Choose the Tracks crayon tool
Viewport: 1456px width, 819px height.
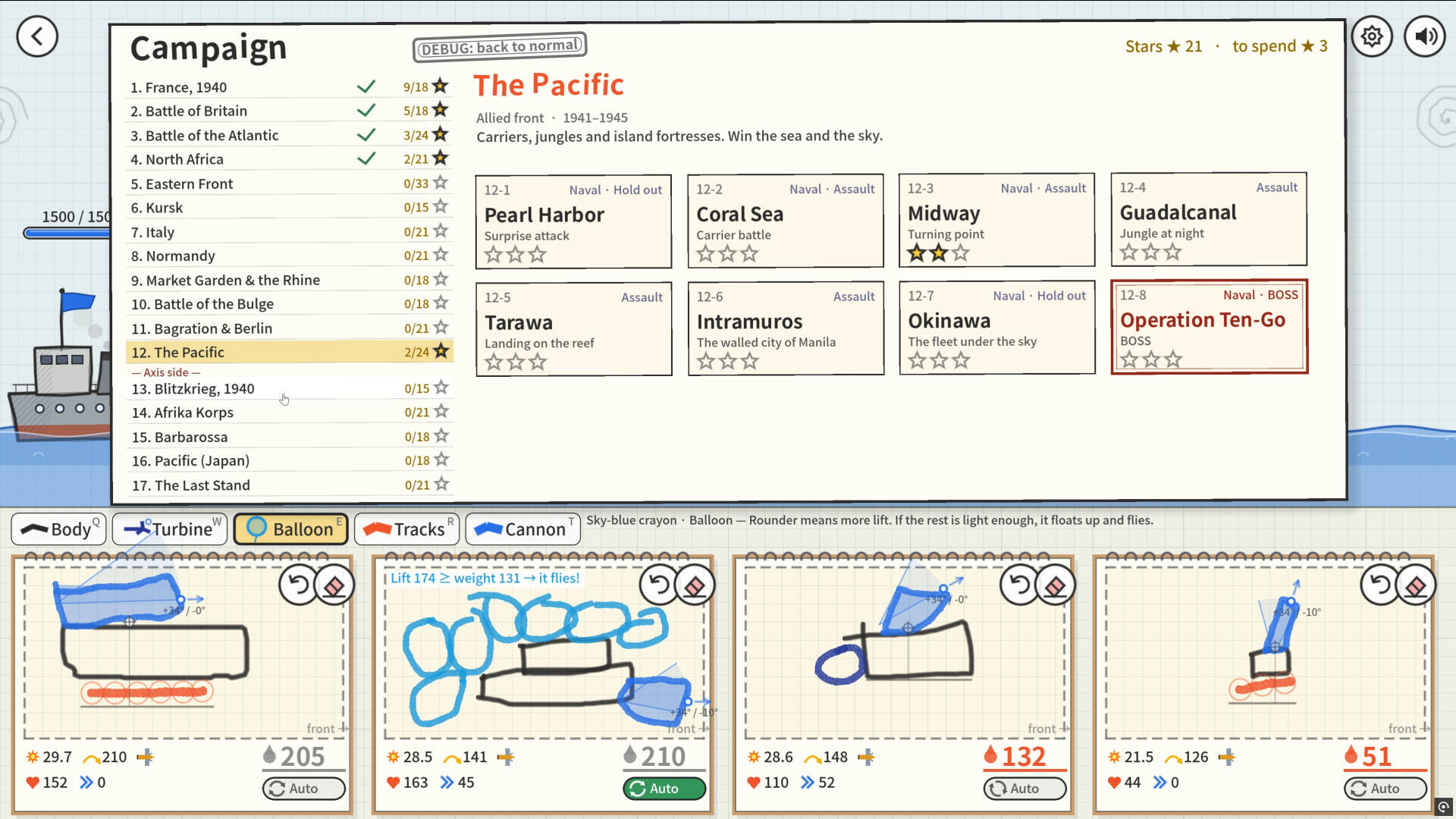click(407, 529)
